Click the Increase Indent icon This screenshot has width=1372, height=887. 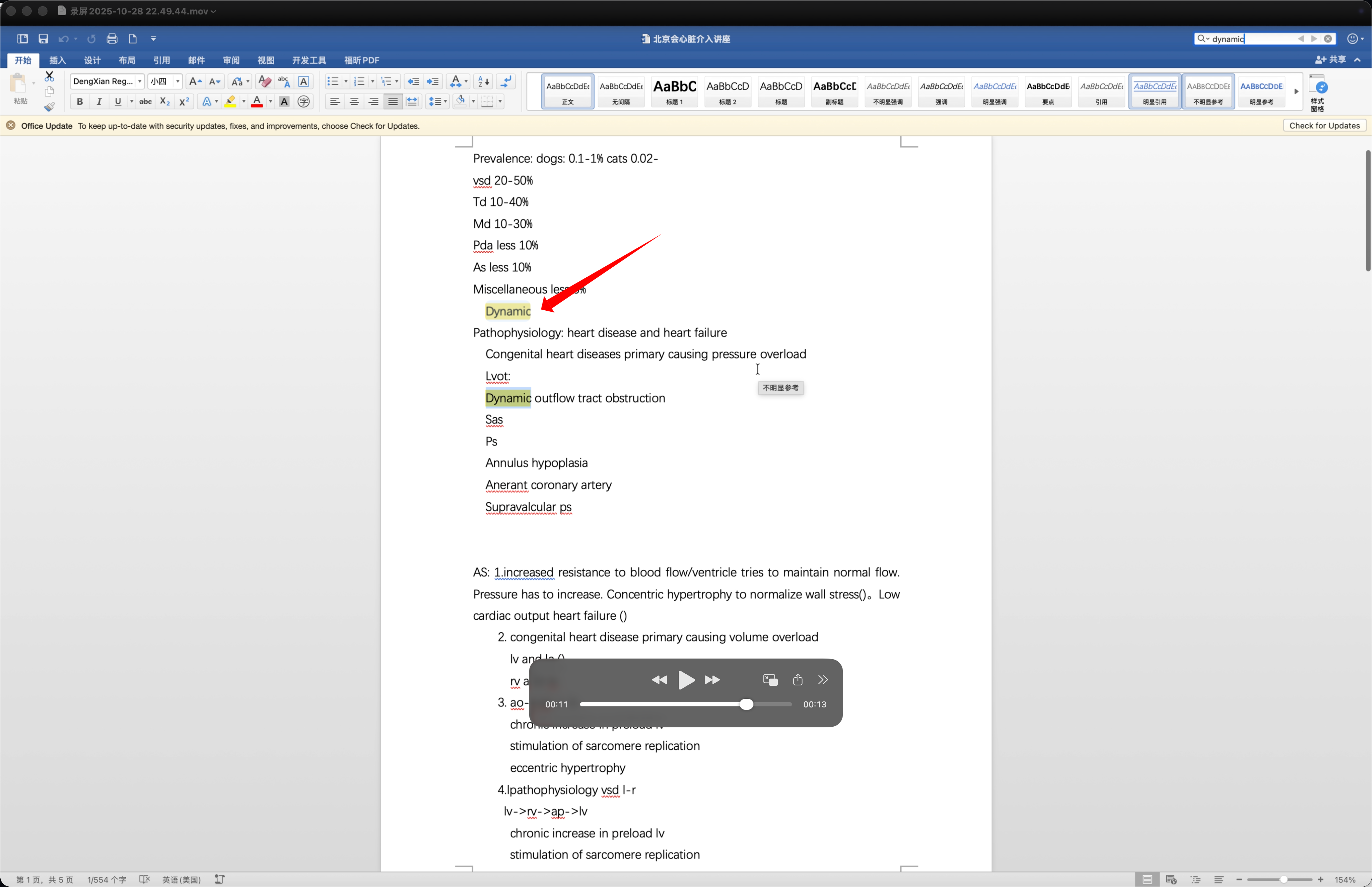coord(433,81)
